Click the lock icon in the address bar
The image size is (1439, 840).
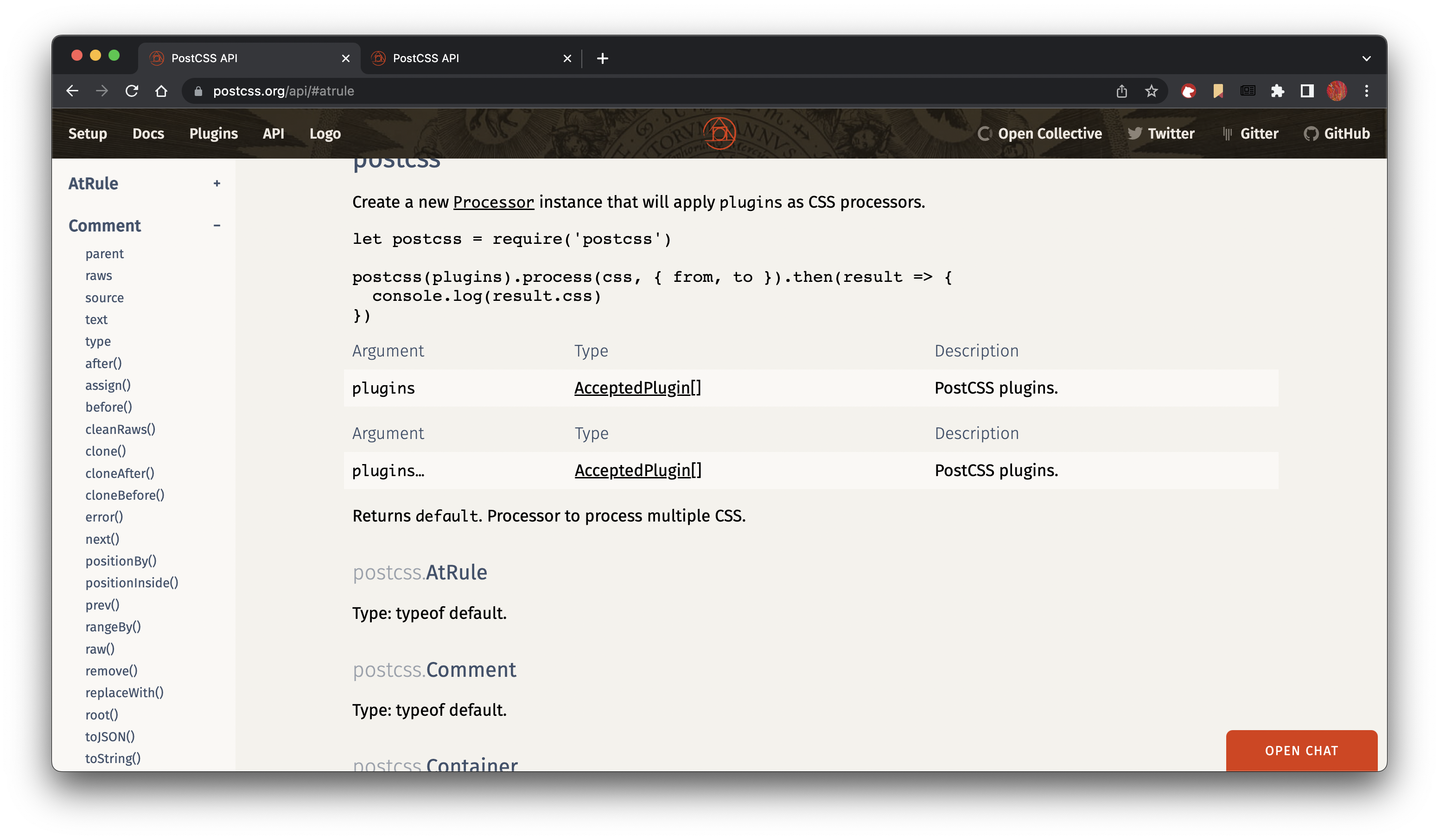click(198, 91)
